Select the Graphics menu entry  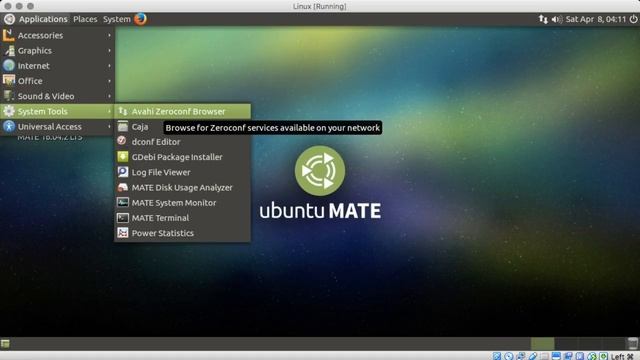pos(58,51)
